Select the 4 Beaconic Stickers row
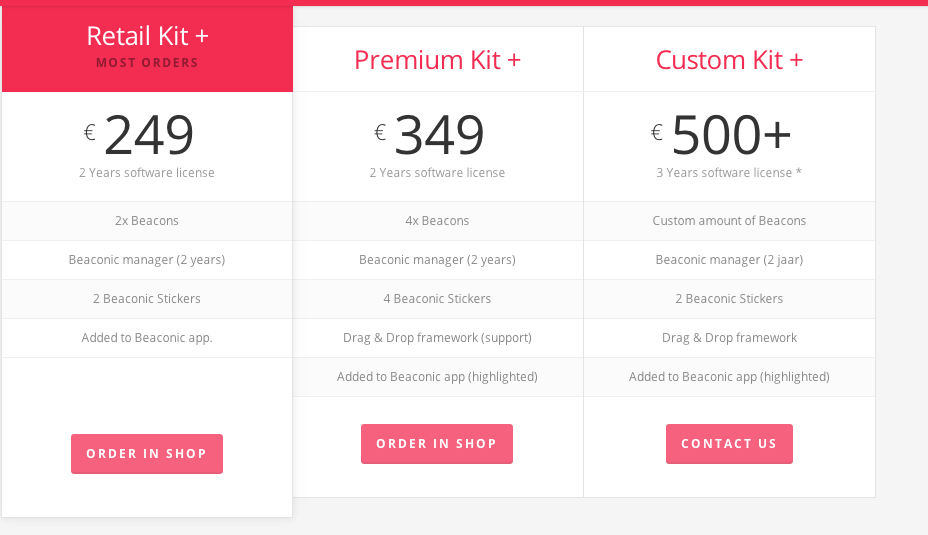 (437, 299)
